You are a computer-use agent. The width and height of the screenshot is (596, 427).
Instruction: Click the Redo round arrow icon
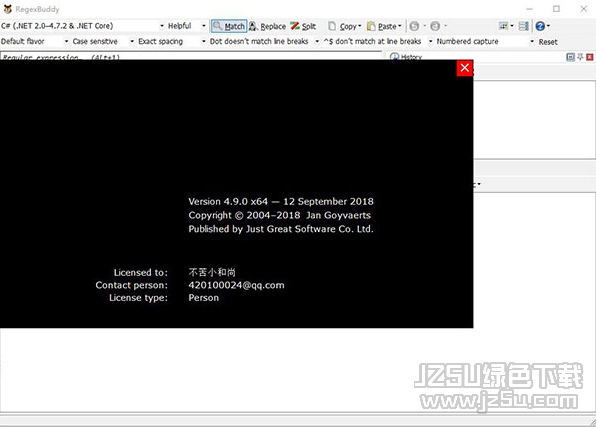(x=435, y=26)
